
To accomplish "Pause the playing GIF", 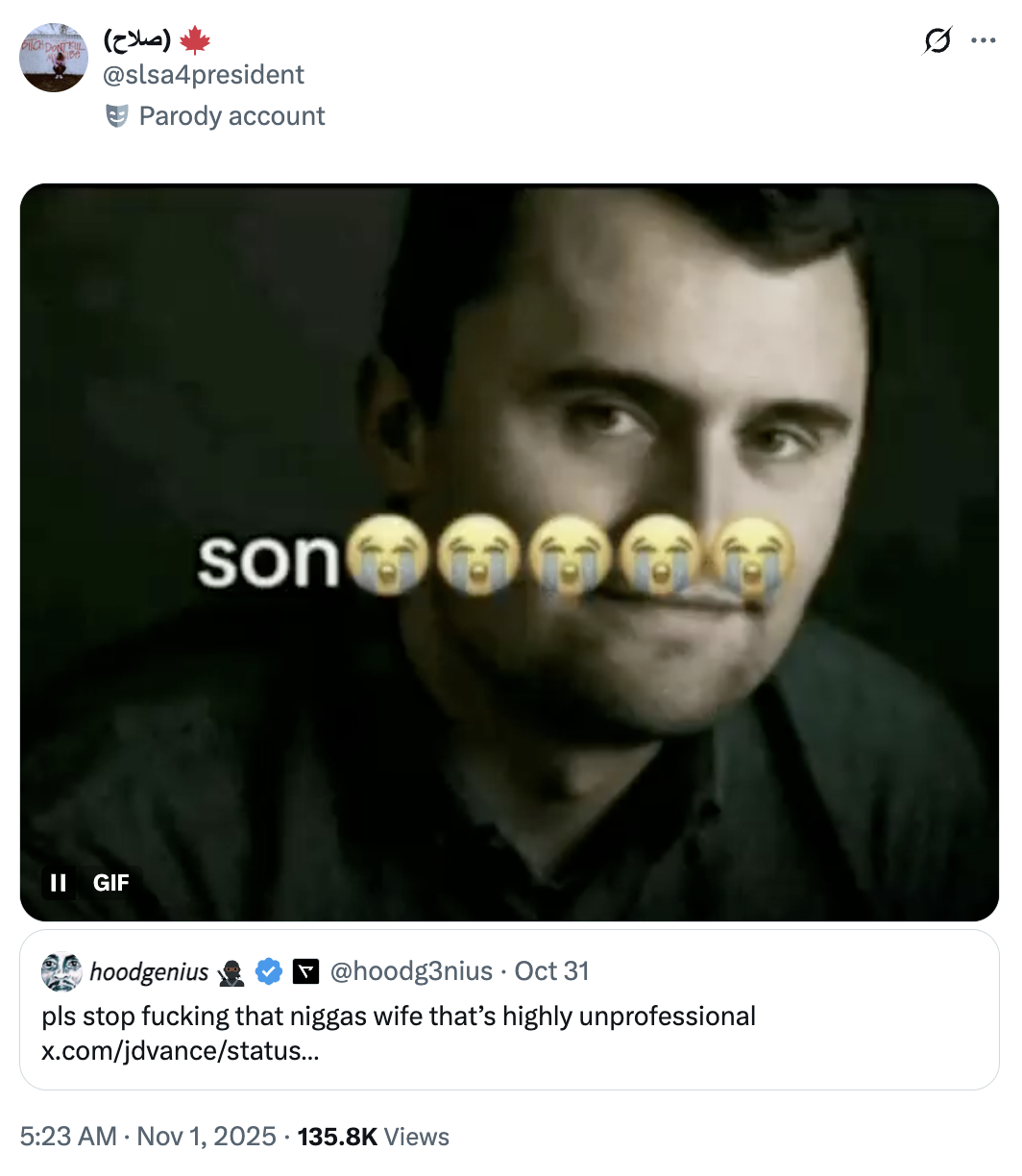I will click(x=58, y=882).
